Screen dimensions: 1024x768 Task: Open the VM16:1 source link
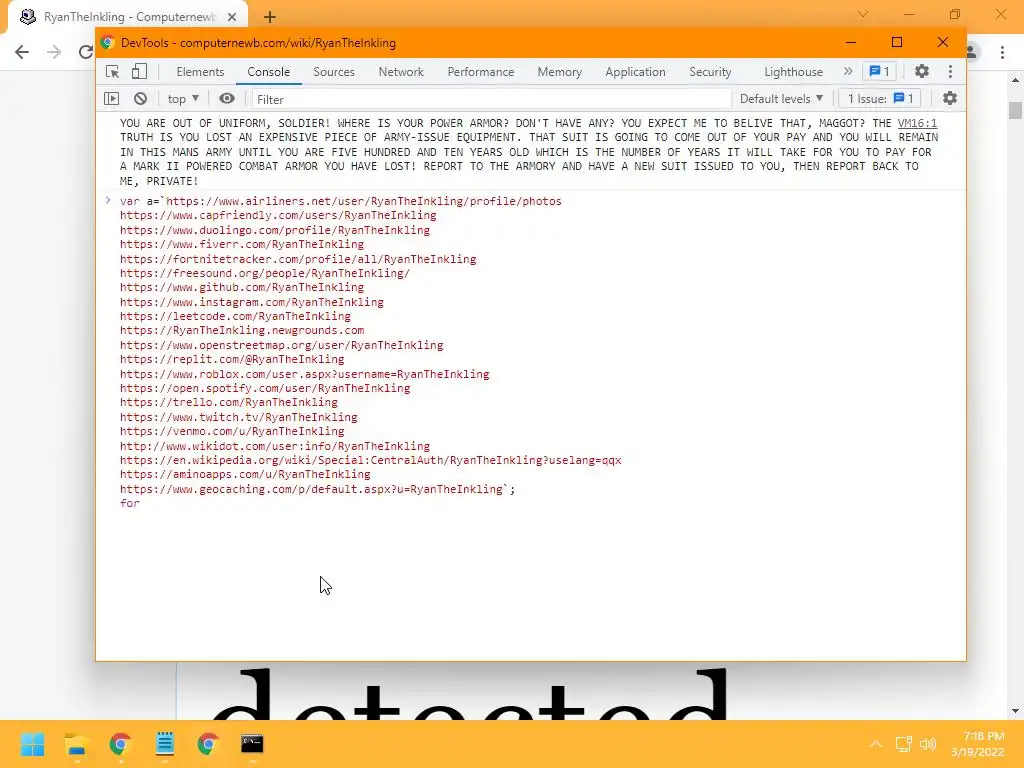click(917, 123)
